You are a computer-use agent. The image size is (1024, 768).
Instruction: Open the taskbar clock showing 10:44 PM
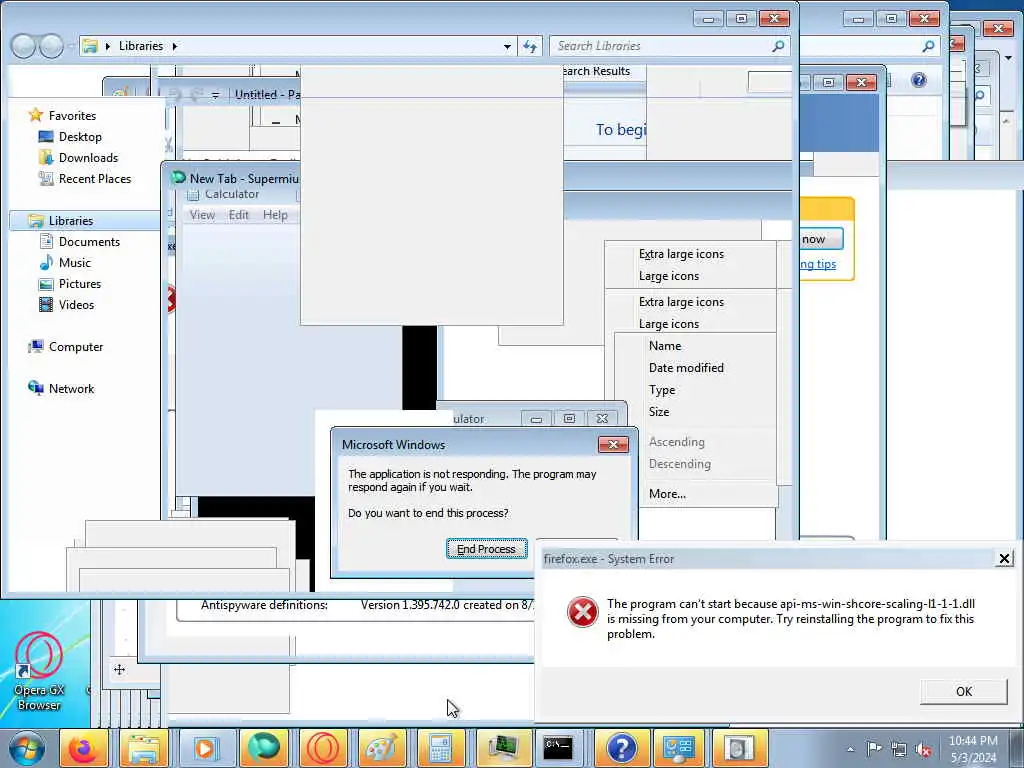pyautogui.click(x=973, y=749)
